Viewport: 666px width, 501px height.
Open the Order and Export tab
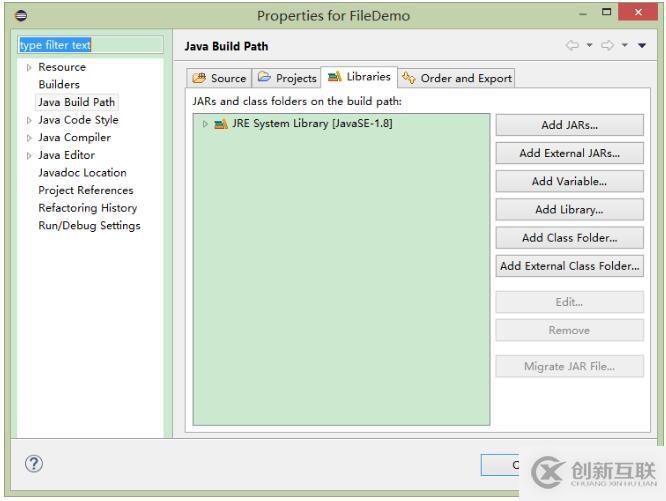[456, 78]
